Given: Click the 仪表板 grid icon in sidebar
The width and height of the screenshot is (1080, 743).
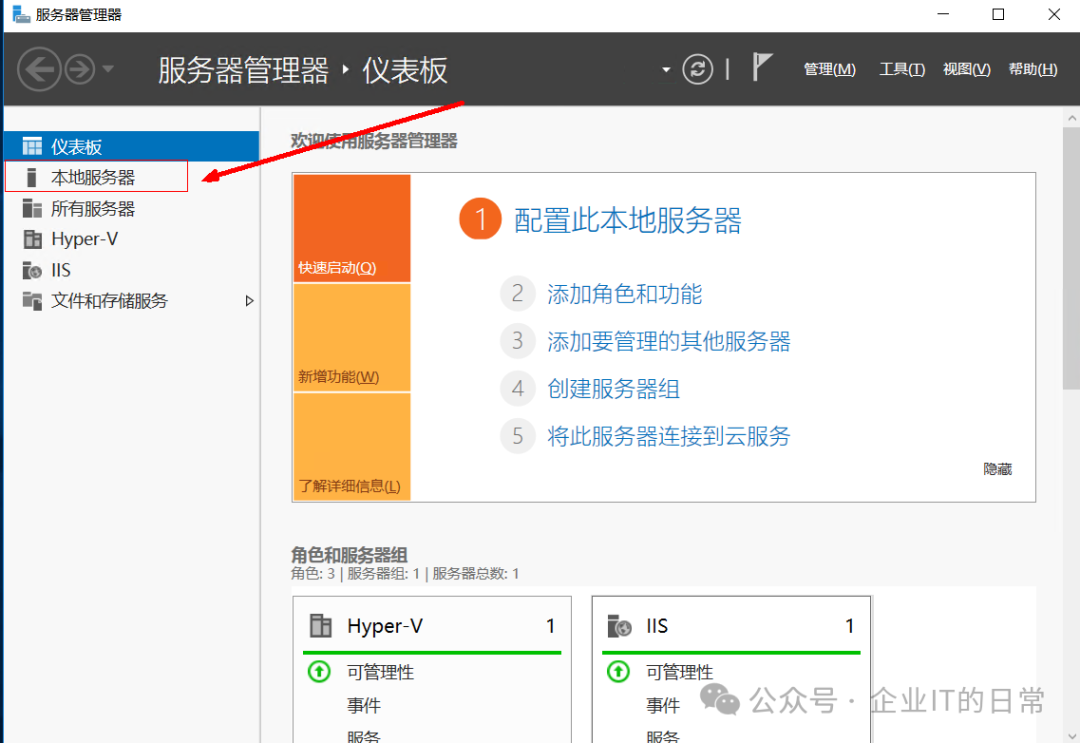Looking at the screenshot, I should tap(32, 146).
